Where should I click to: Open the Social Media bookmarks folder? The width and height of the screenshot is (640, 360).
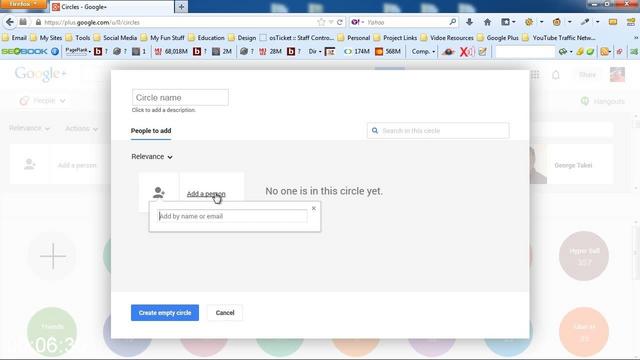(115, 38)
